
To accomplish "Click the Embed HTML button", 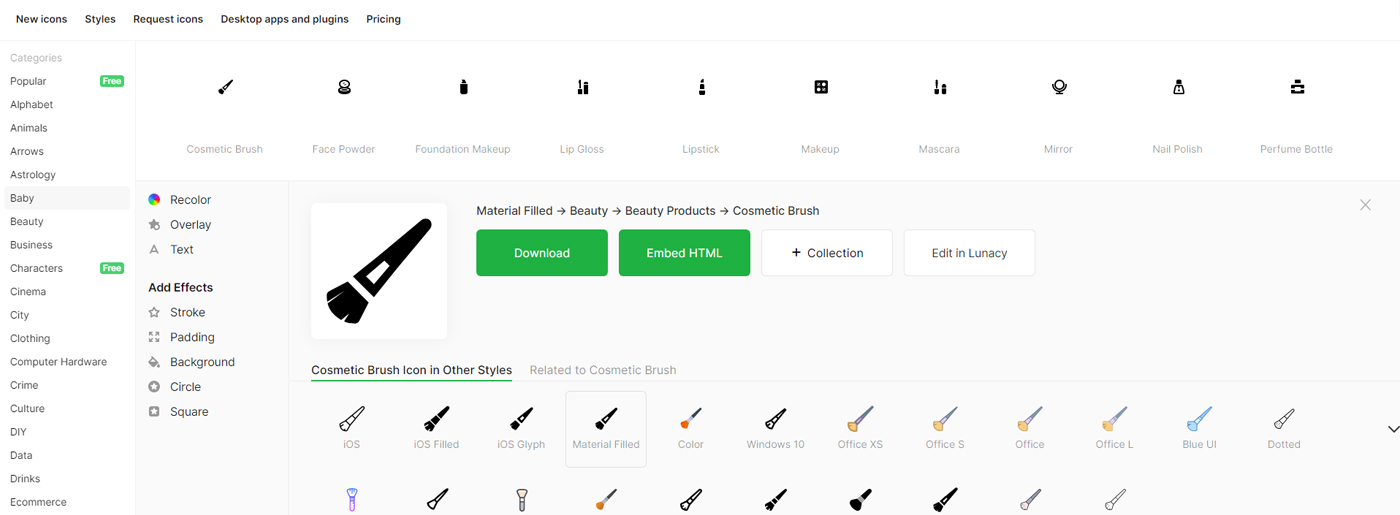I will (684, 253).
